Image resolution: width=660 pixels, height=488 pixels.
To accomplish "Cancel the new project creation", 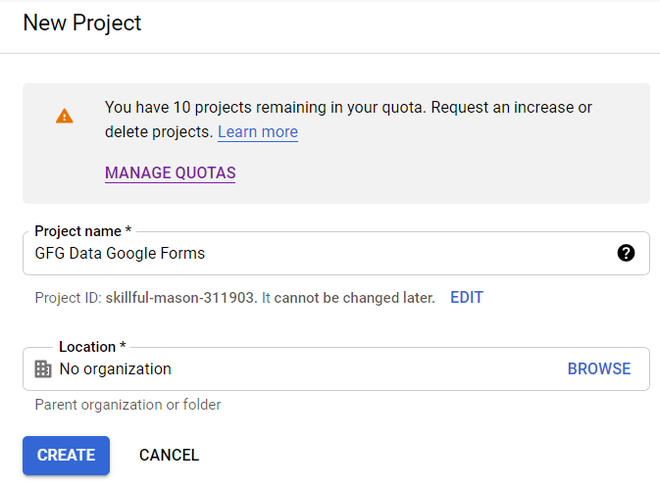I will click(x=169, y=455).
